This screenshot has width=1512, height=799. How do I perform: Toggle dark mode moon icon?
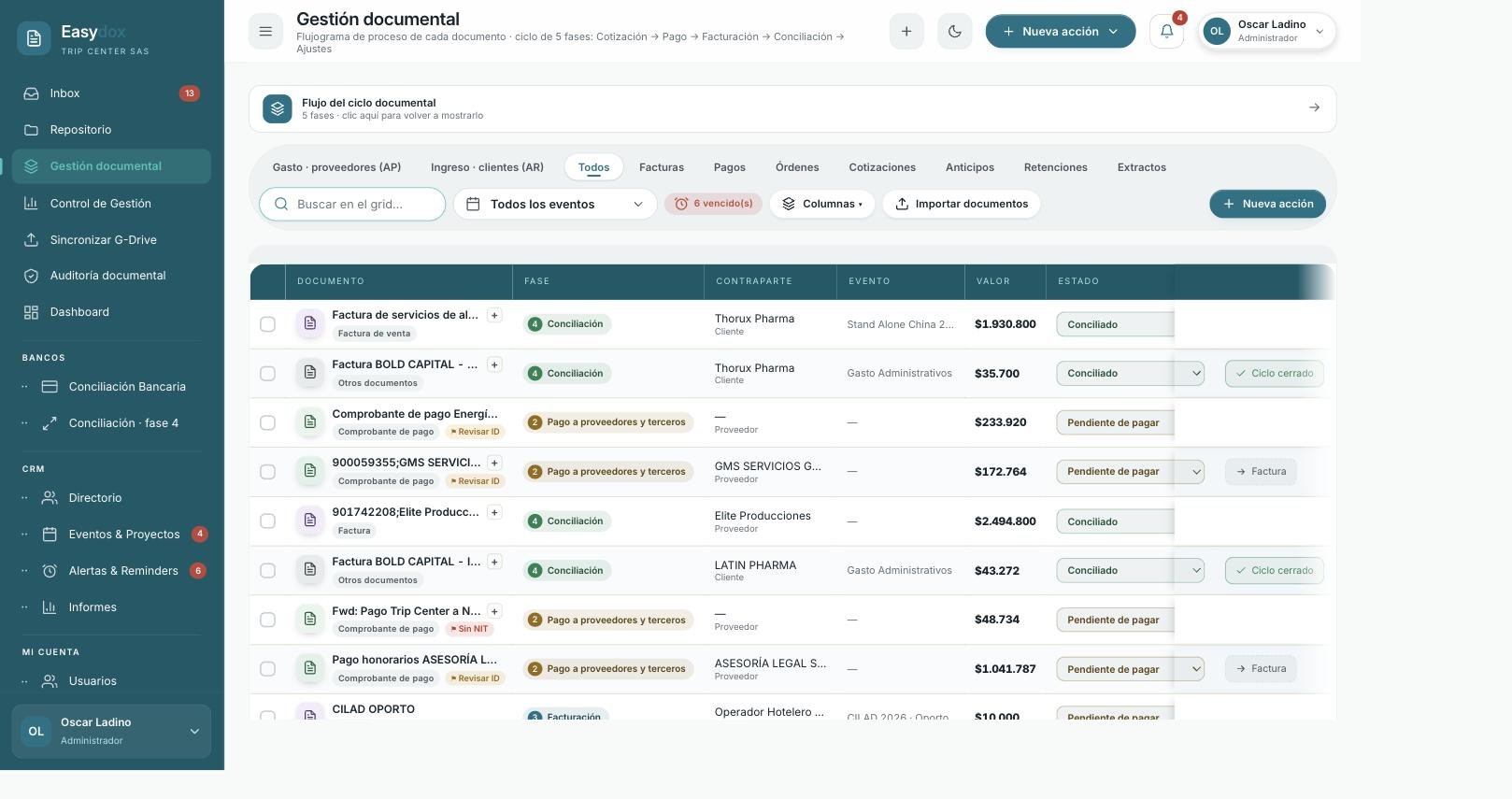(x=954, y=31)
